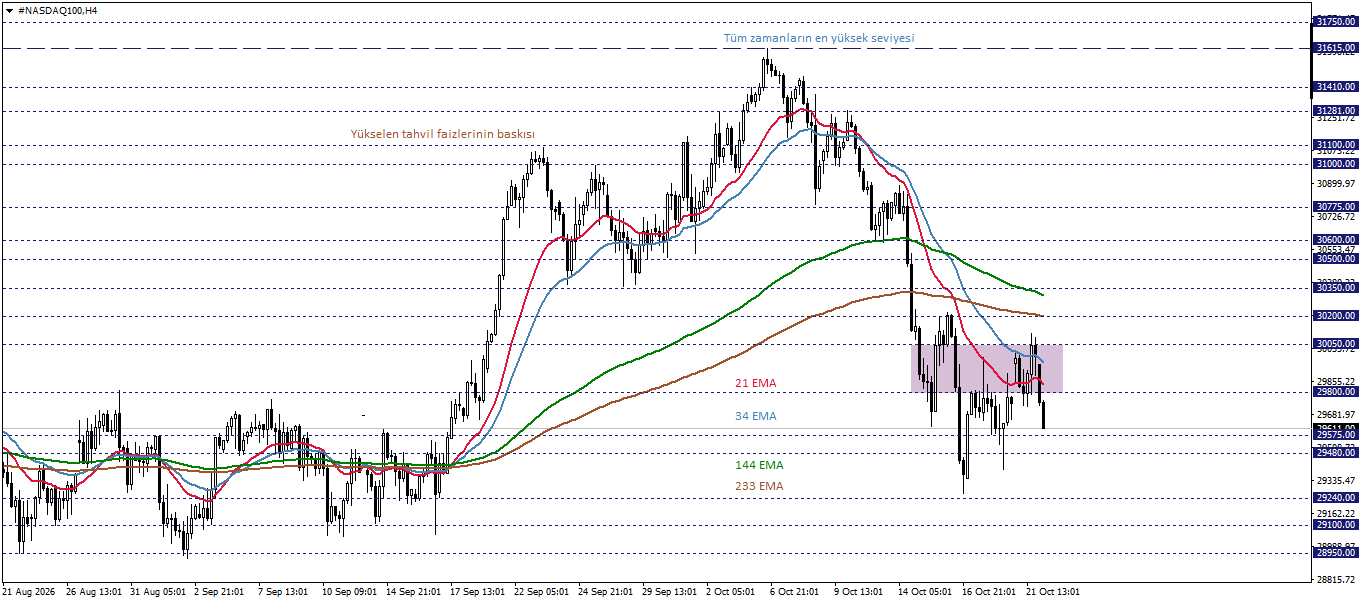Click the 30050.00 price level tag

[1335, 344]
